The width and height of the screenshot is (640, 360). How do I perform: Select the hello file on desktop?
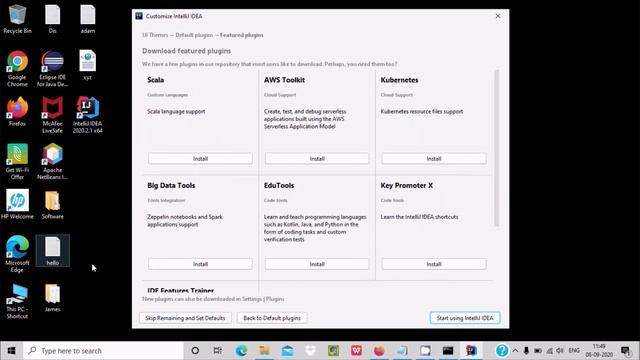click(52, 251)
